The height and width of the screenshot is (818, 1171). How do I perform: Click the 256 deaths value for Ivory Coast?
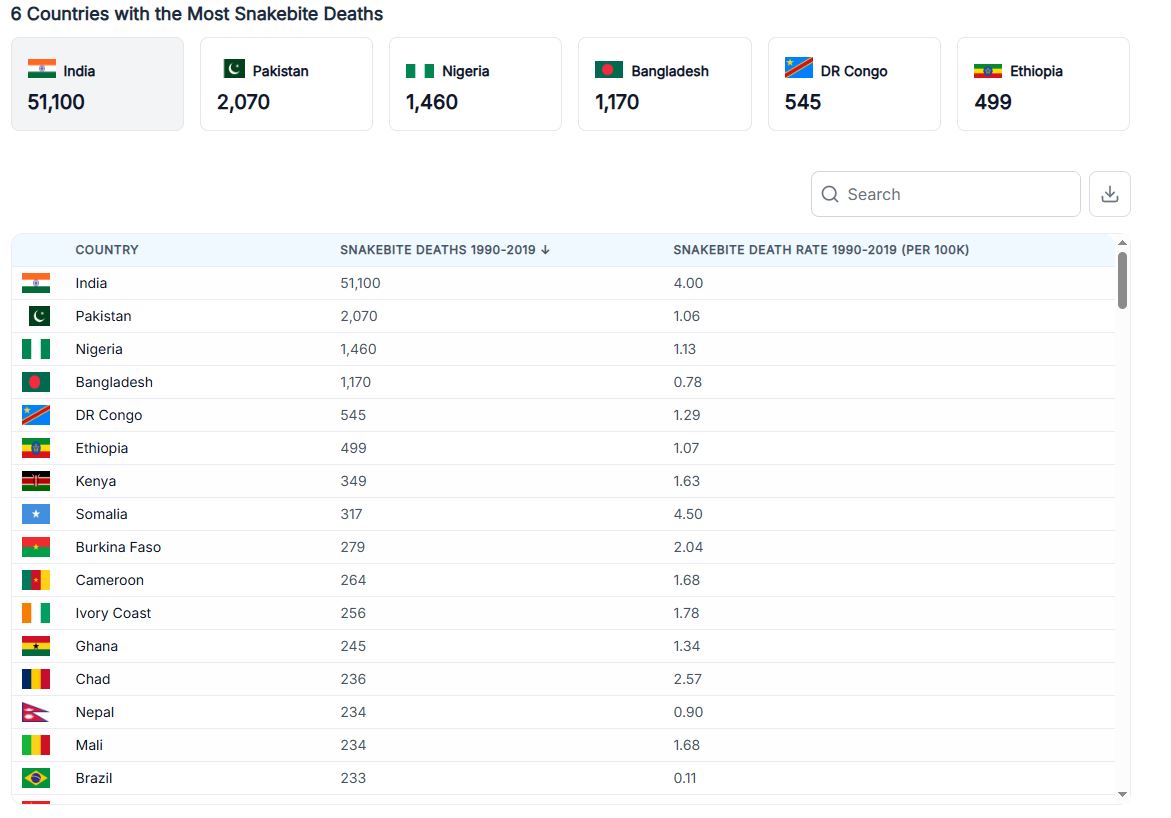tap(353, 613)
